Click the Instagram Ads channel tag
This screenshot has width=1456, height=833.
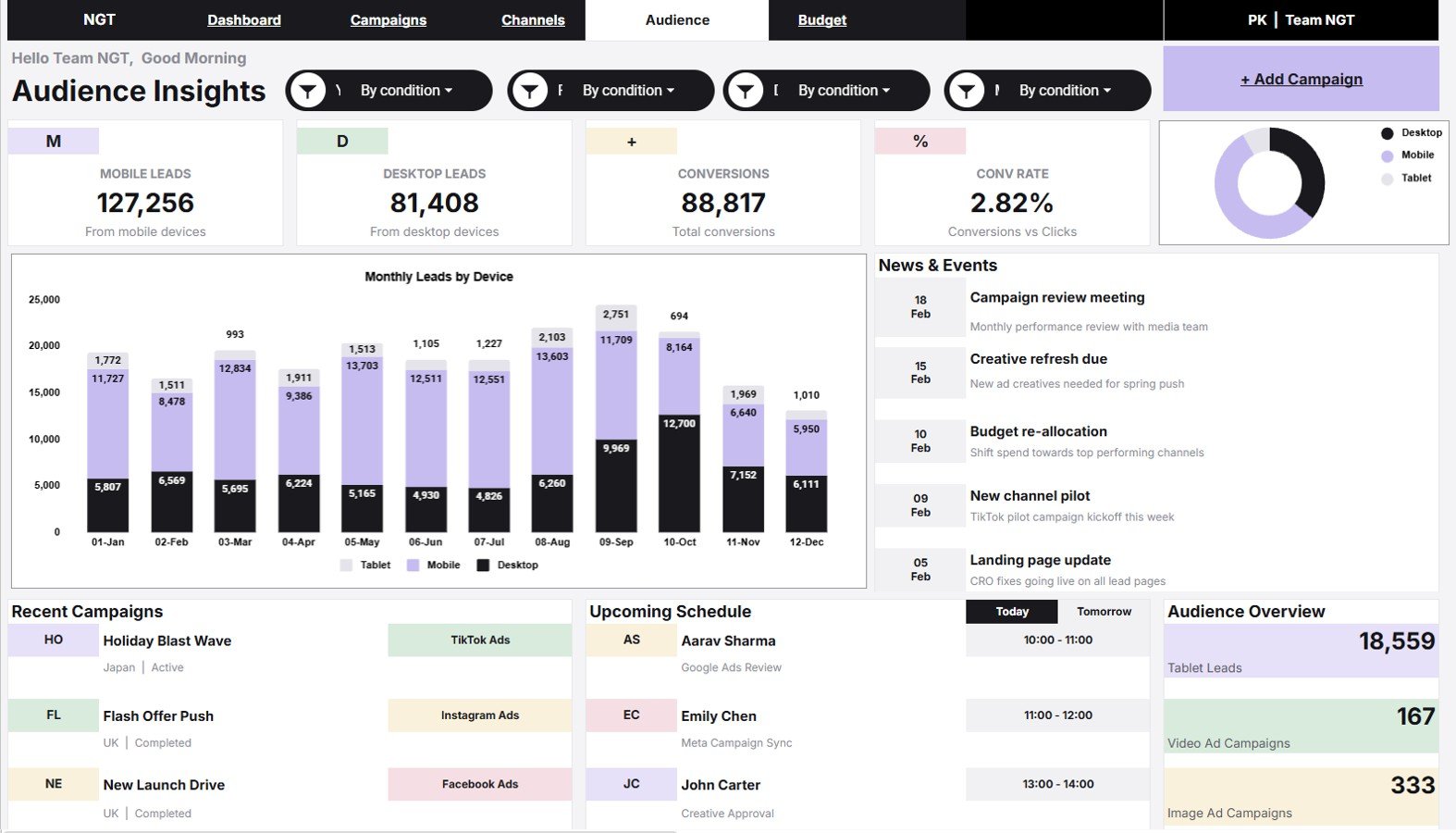pyautogui.click(x=480, y=715)
